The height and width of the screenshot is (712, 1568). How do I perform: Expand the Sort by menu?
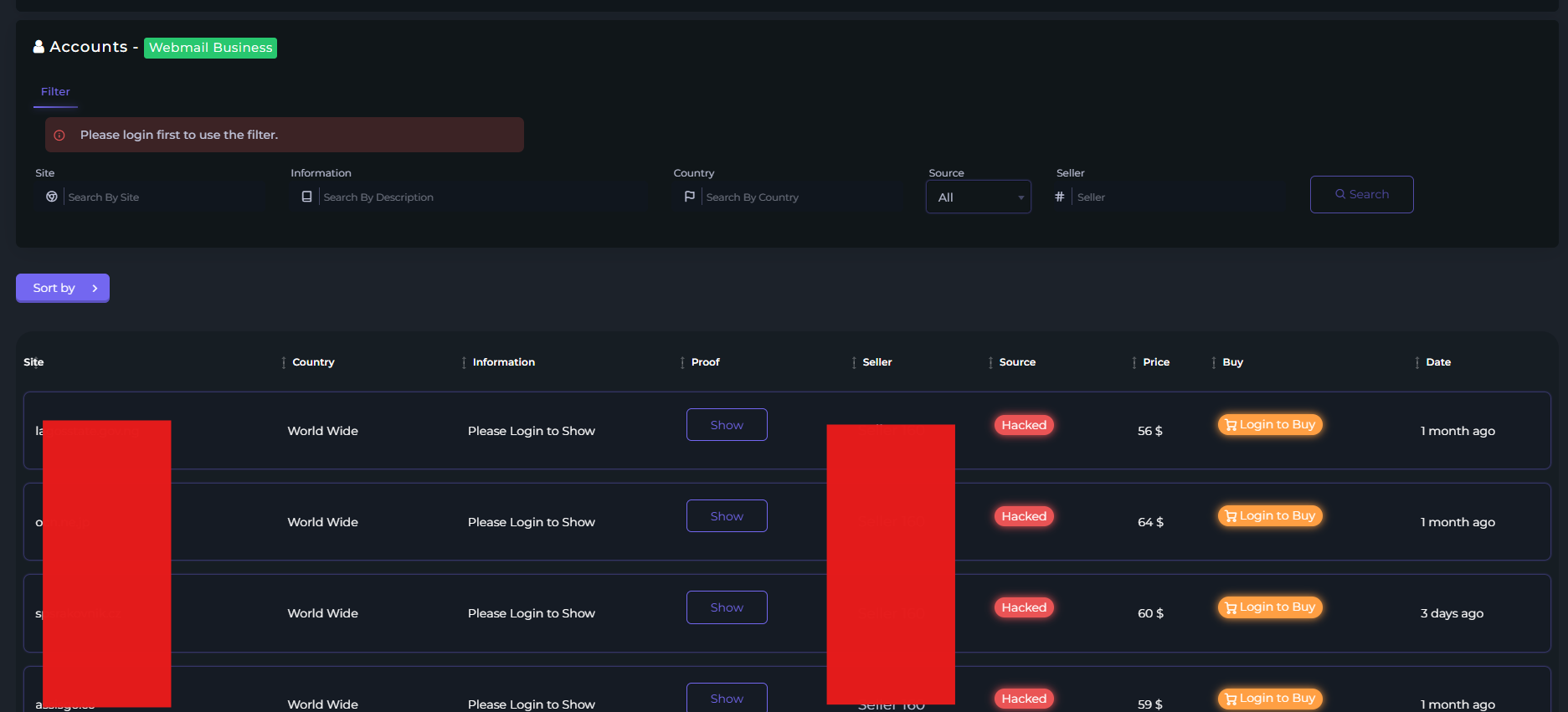63,288
